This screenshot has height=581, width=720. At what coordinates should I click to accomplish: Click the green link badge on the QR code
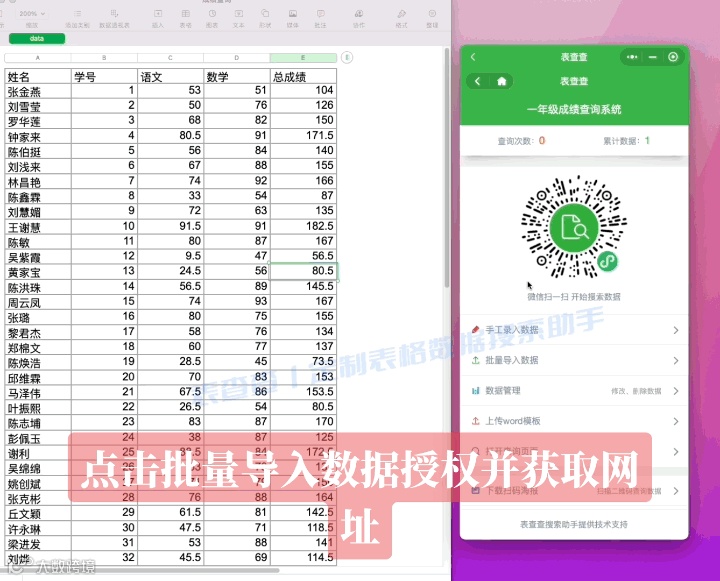pos(608,262)
